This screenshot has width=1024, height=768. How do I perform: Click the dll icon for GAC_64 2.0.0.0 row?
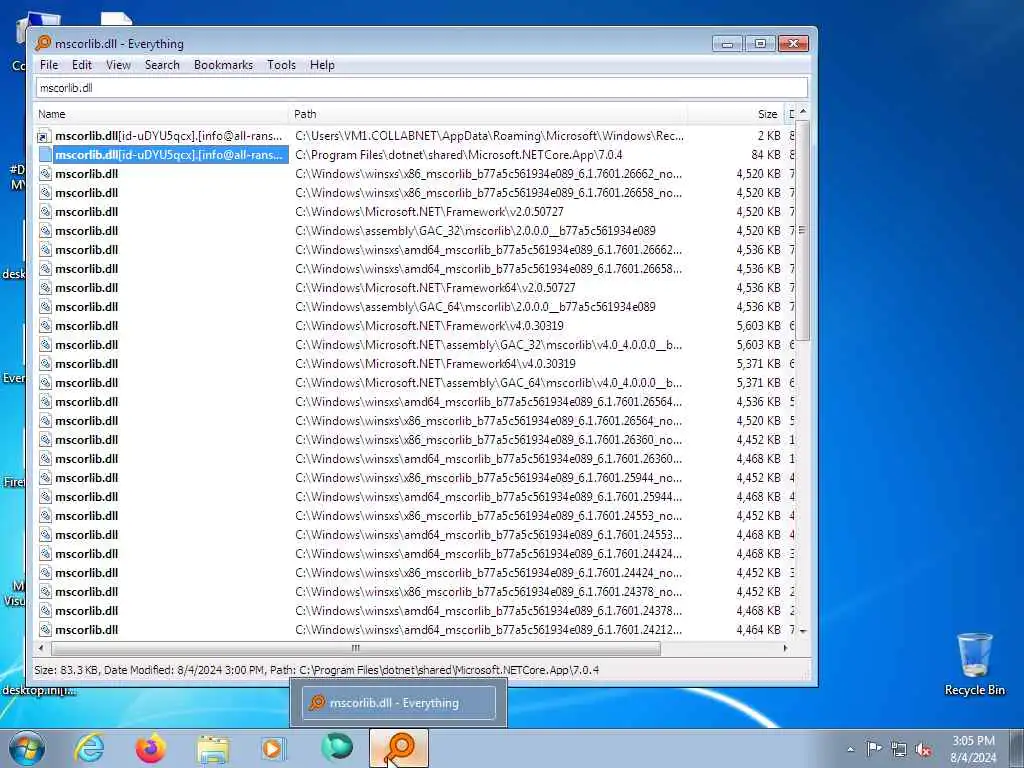[44, 306]
